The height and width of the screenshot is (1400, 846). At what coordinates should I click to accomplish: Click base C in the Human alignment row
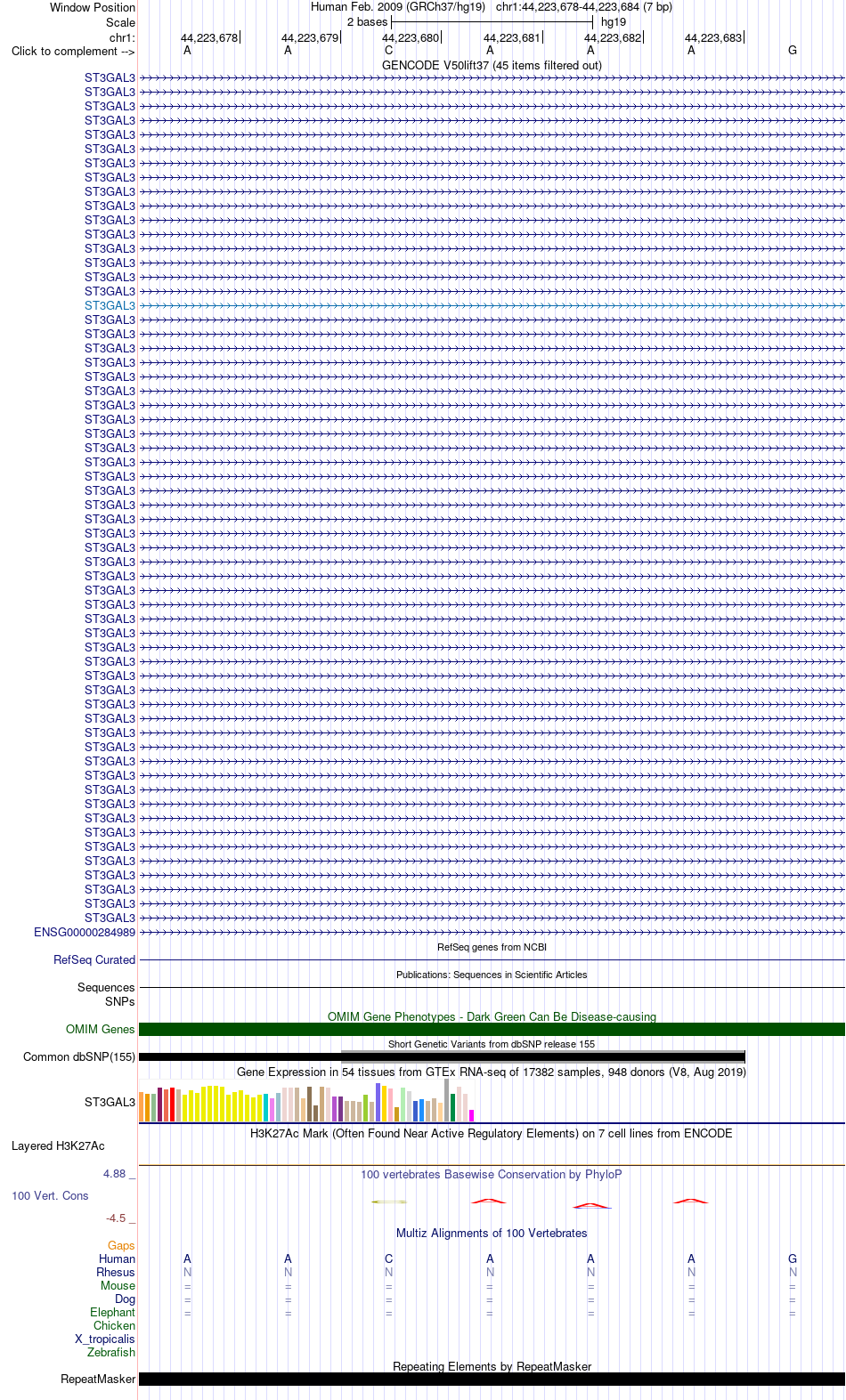pos(388,1258)
